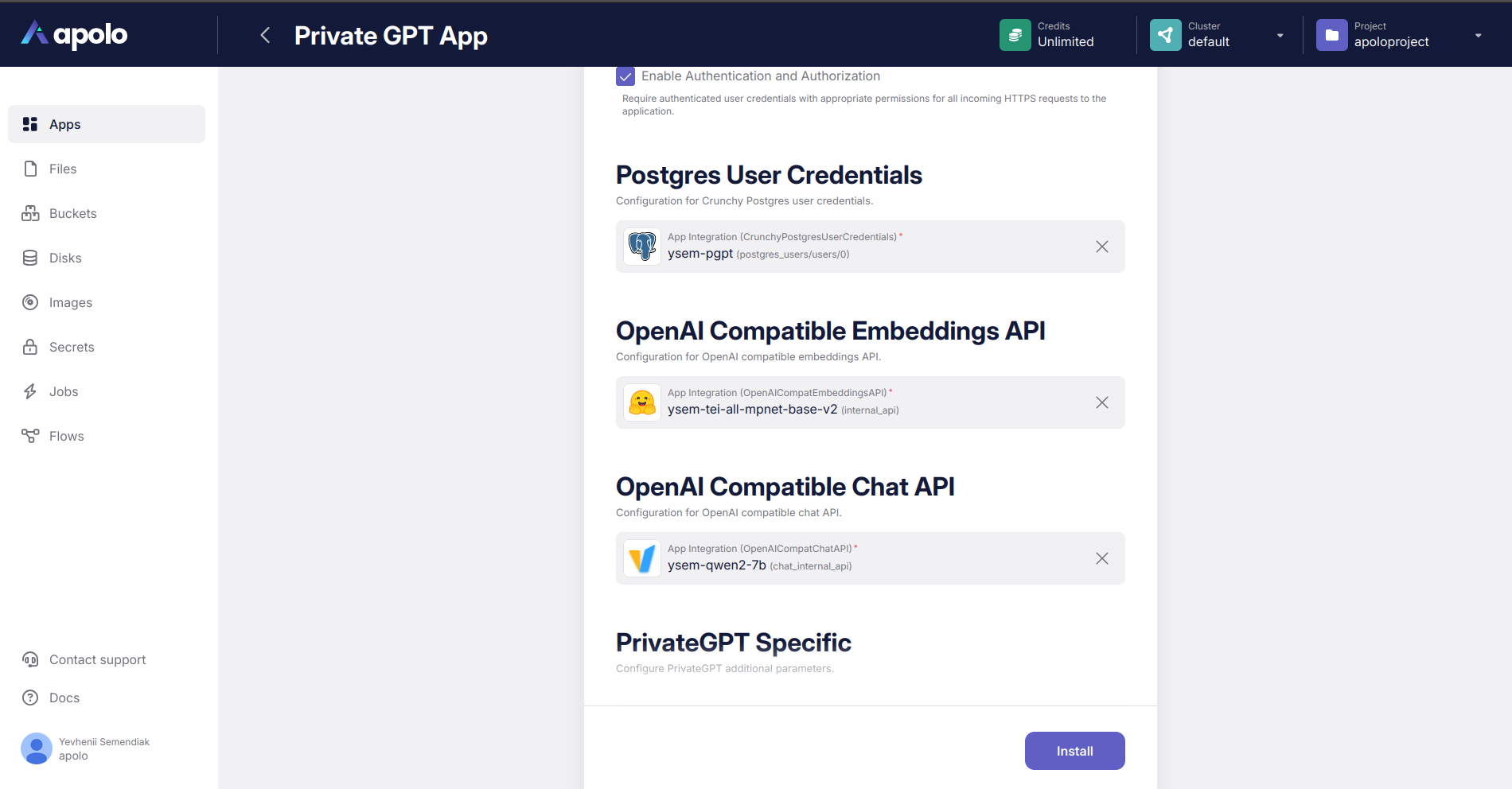The height and width of the screenshot is (789, 1512).
Task: Open Files in the sidebar
Action: pyautogui.click(x=63, y=169)
